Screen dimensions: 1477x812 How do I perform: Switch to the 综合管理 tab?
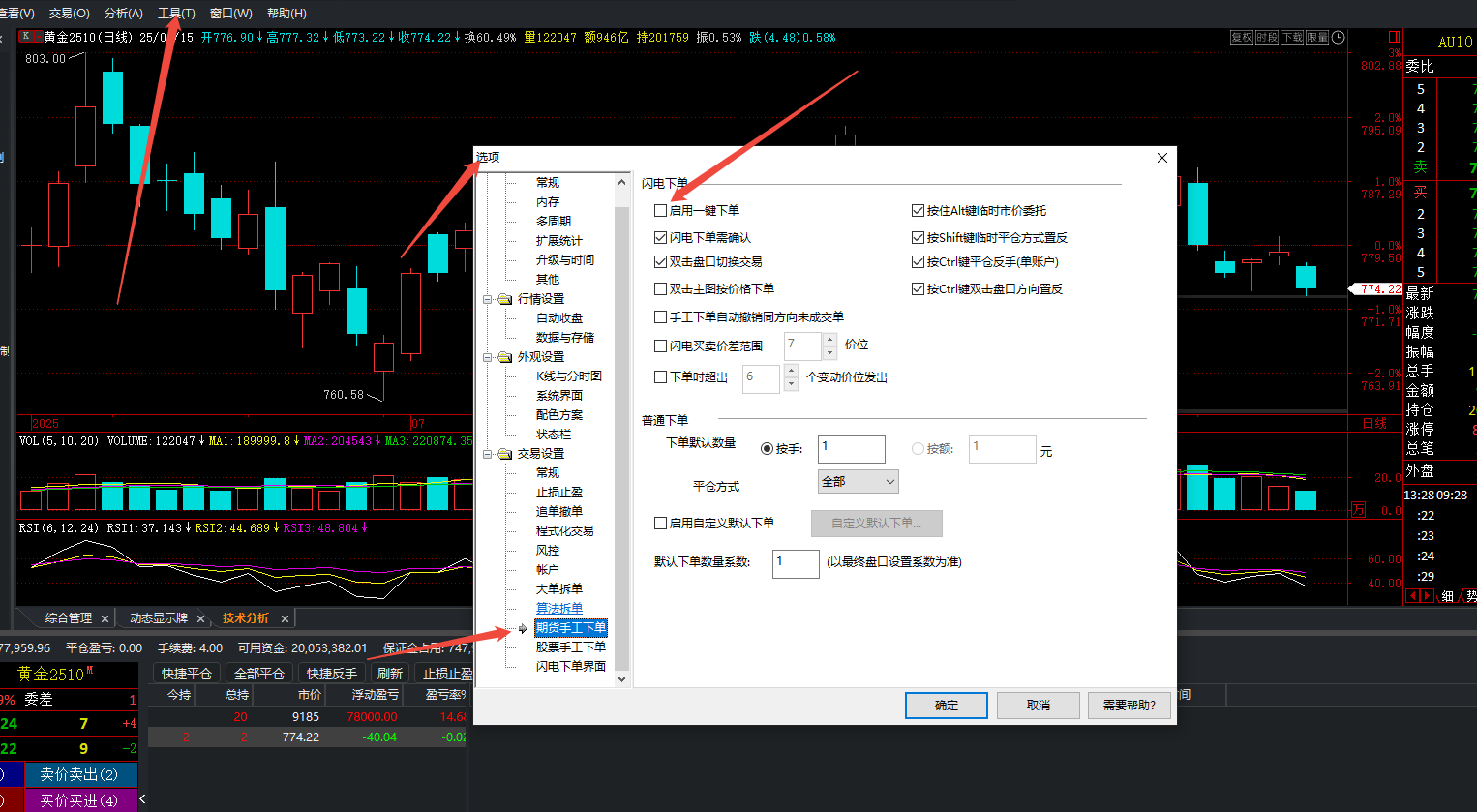click(x=69, y=618)
